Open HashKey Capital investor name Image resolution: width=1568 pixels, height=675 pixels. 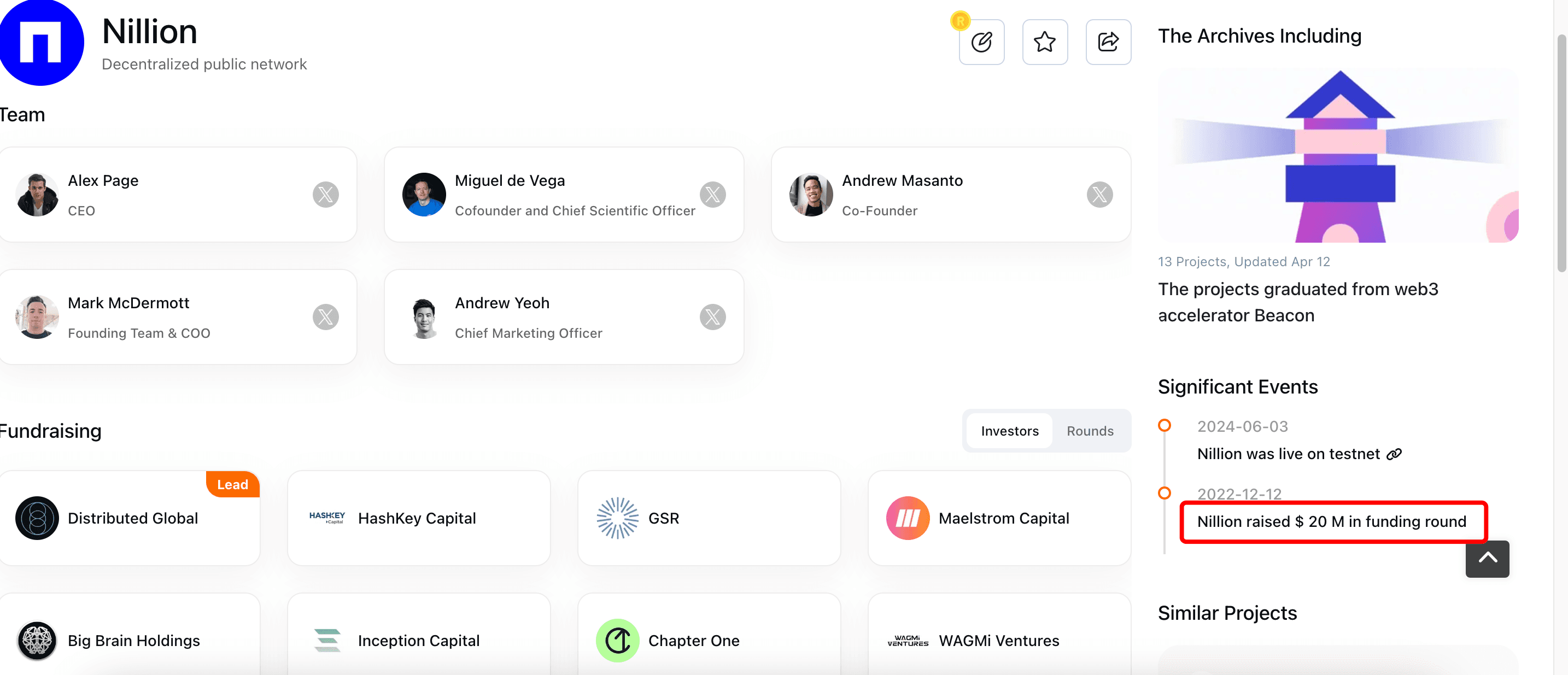pyautogui.click(x=417, y=518)
